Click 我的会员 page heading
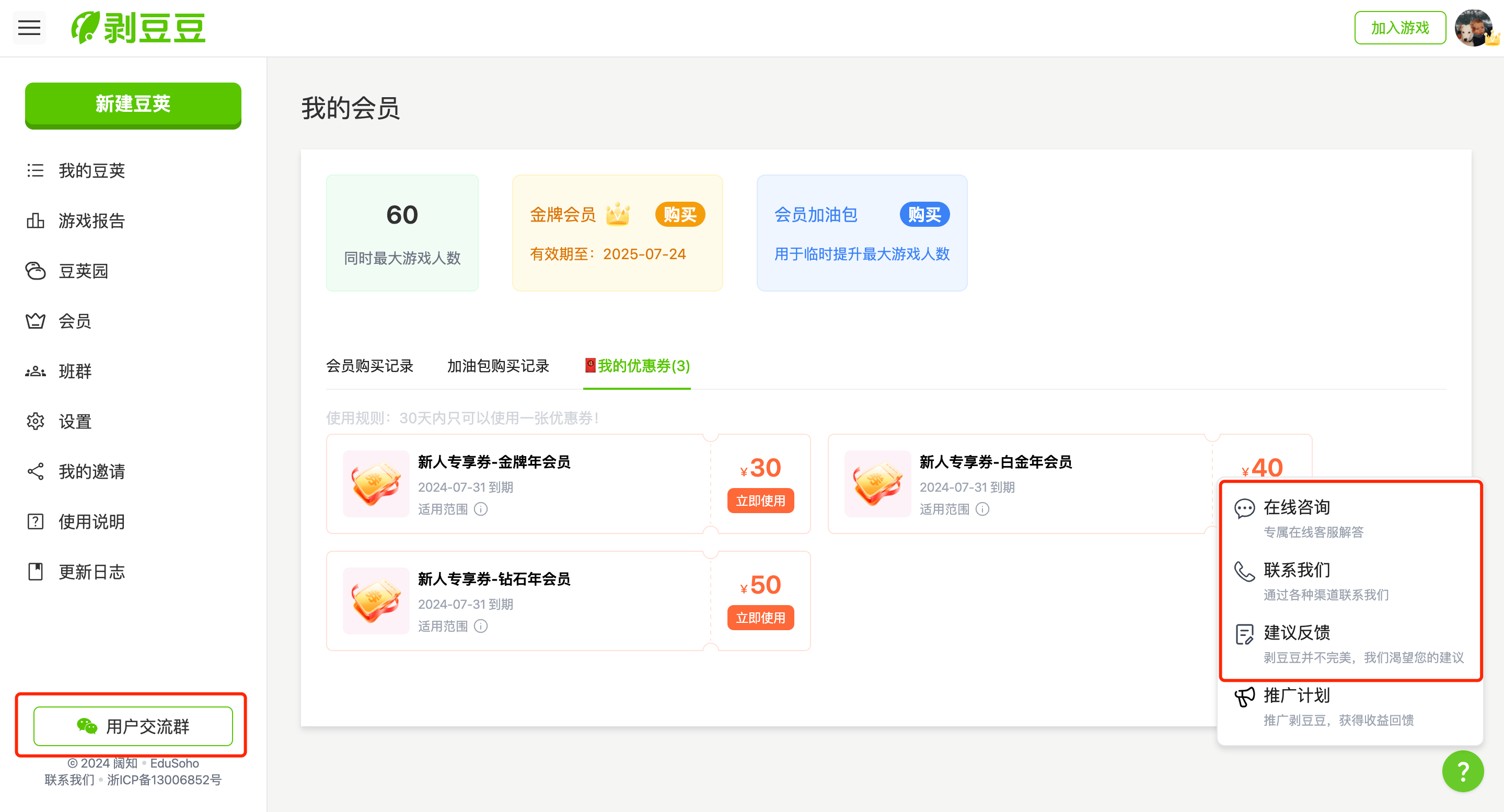Screen dimensions: 1504x812 (350, 108)
